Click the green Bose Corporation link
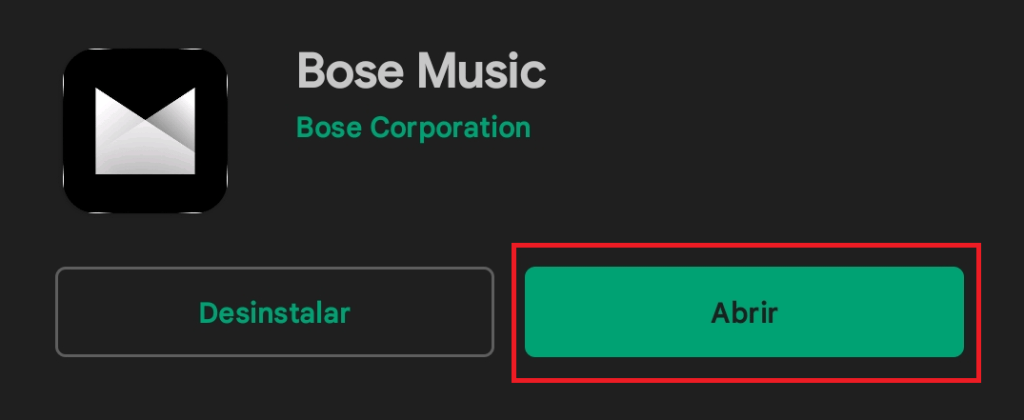This screenshot has height=420, width=1024. [413, 128]
